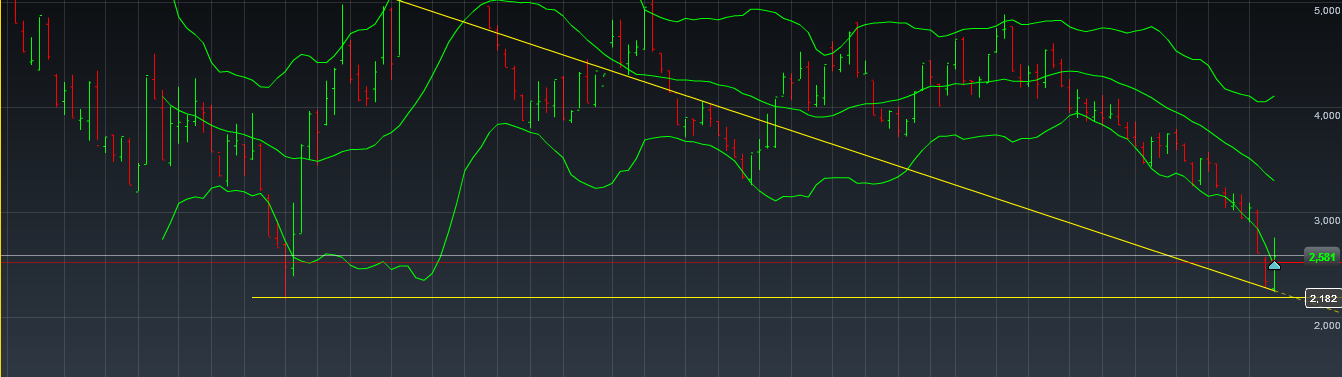Click the left start of the lower Bollinger band
The width and height of the screenshot is (1342, 377).
point(164,238)
